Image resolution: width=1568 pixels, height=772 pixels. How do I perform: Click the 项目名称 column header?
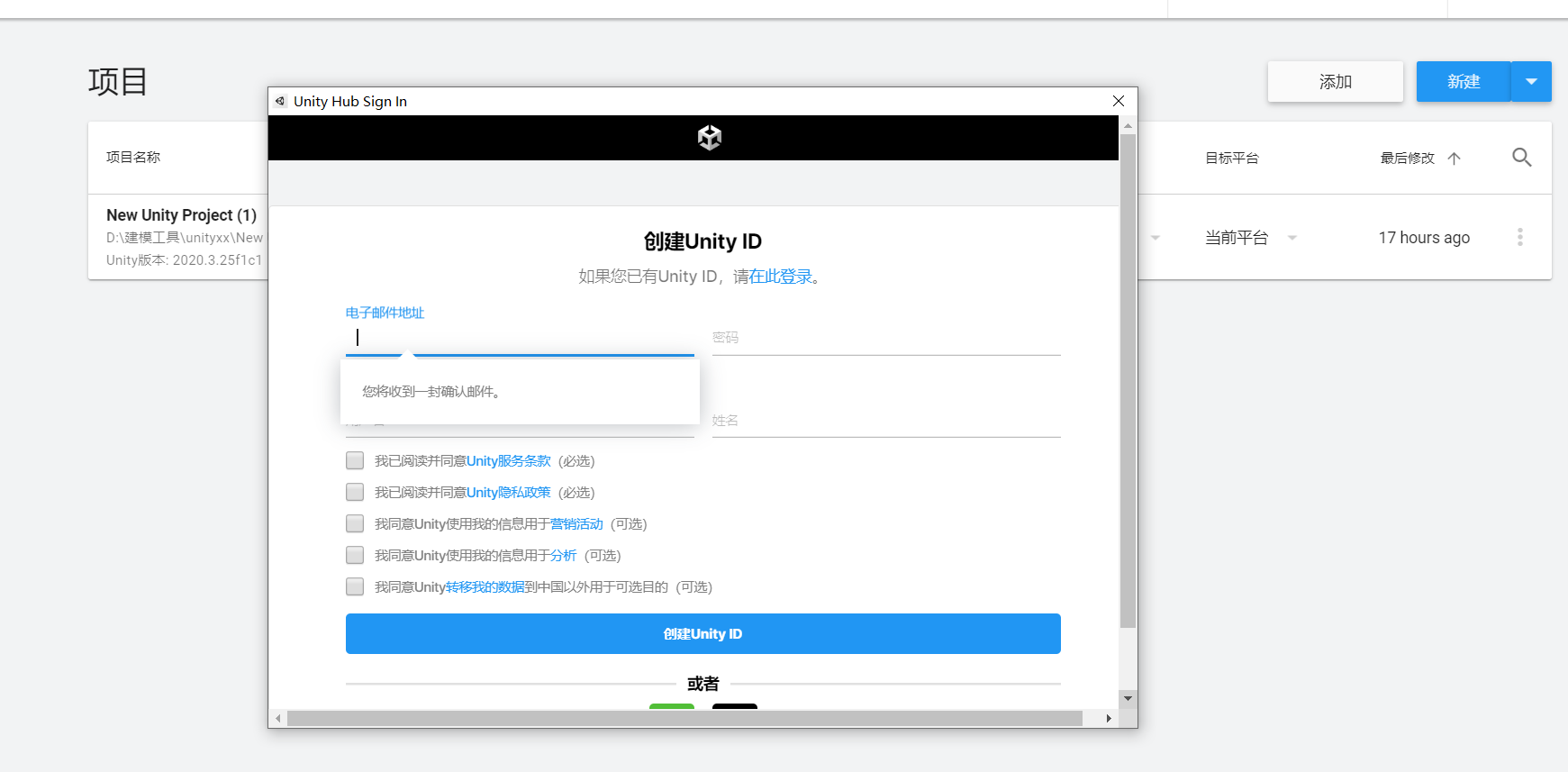pos(133,158)
